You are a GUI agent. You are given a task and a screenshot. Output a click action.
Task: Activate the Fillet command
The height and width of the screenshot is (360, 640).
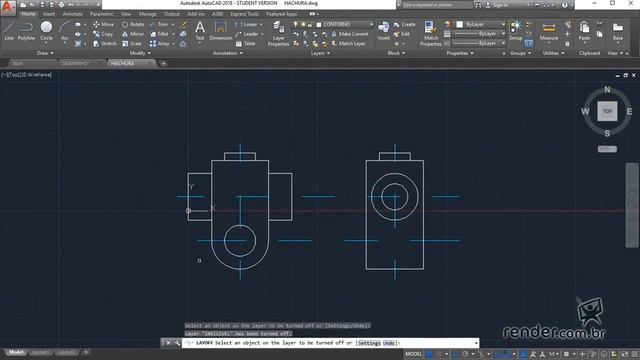pyautogui.click(x=159, y=34)
